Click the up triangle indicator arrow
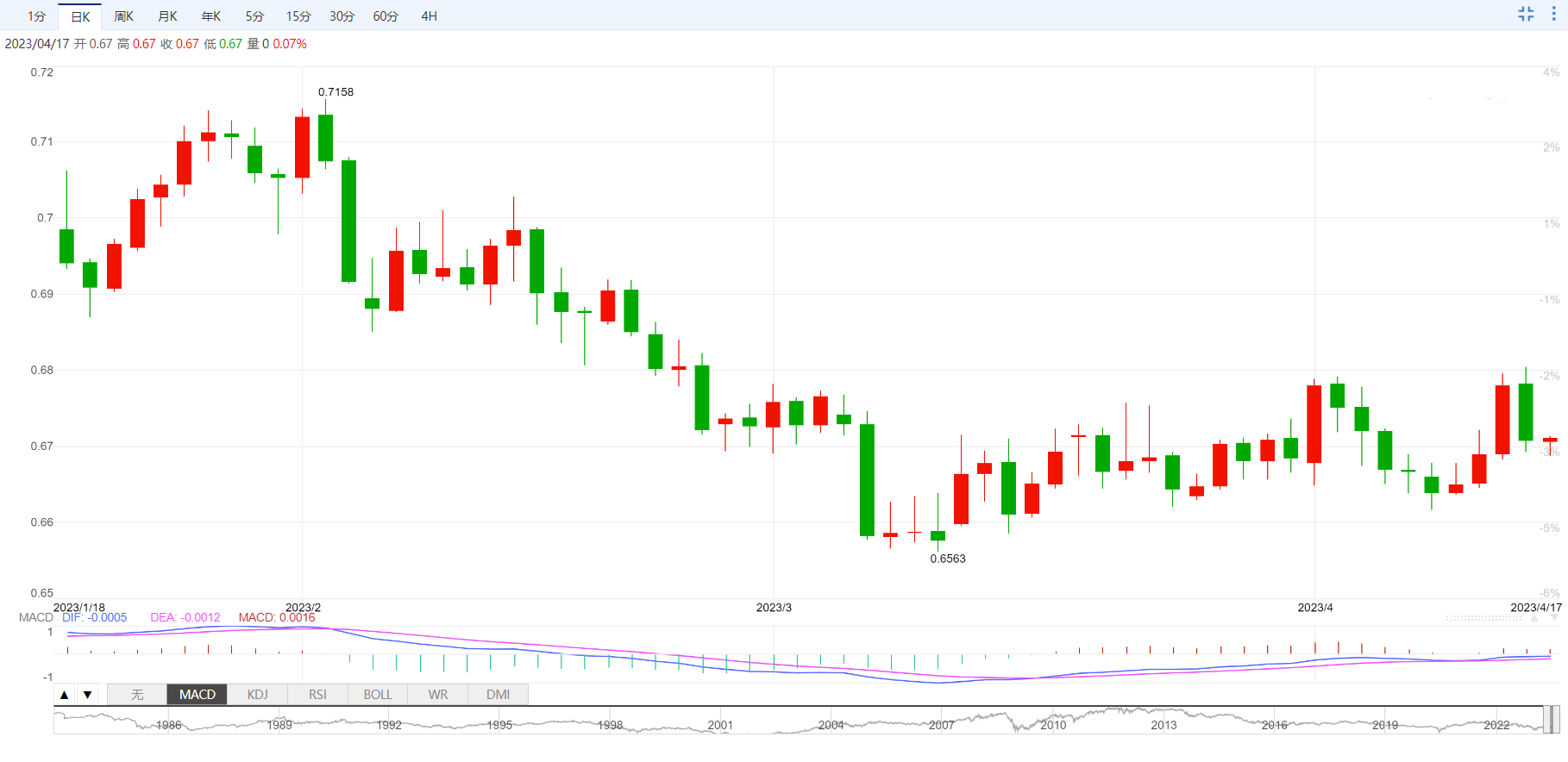The image size is (1568, 762). [x=65, y=695]
